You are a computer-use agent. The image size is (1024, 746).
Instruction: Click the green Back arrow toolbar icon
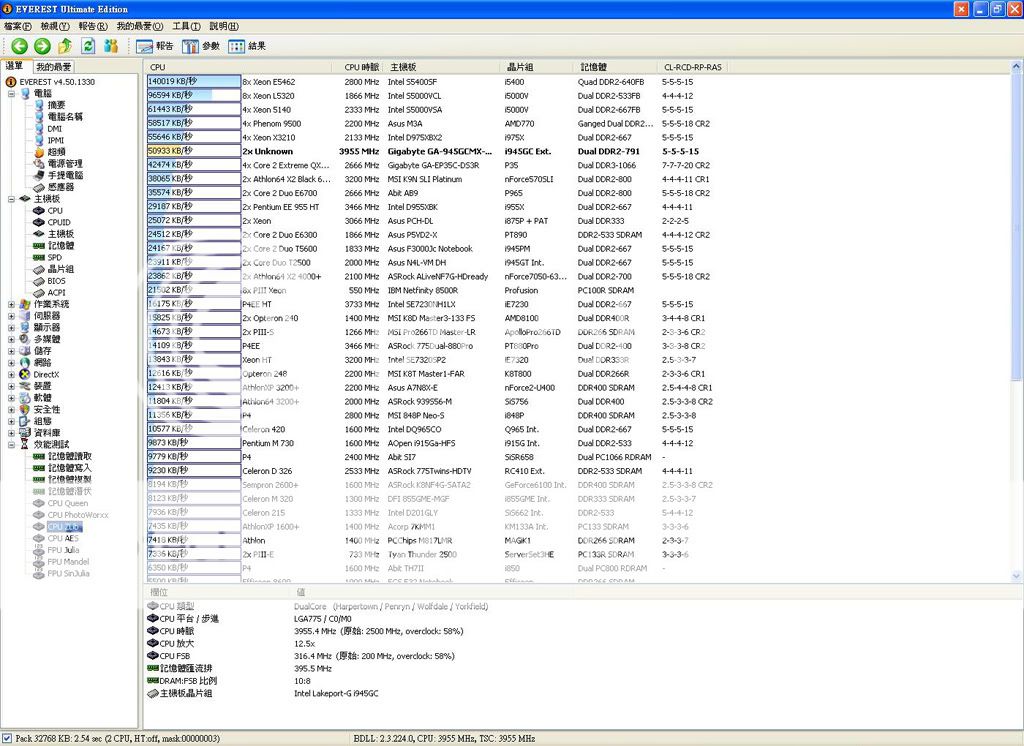(x=19, y=46)
